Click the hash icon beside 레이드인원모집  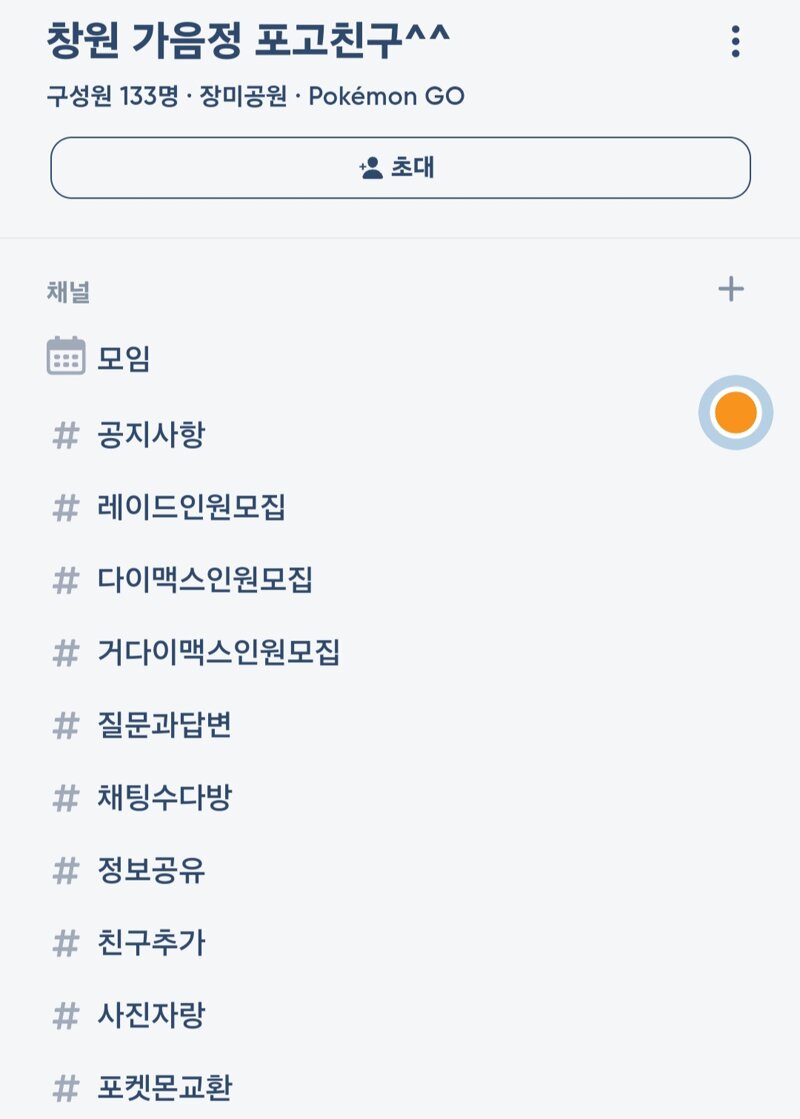pos(66,508)
